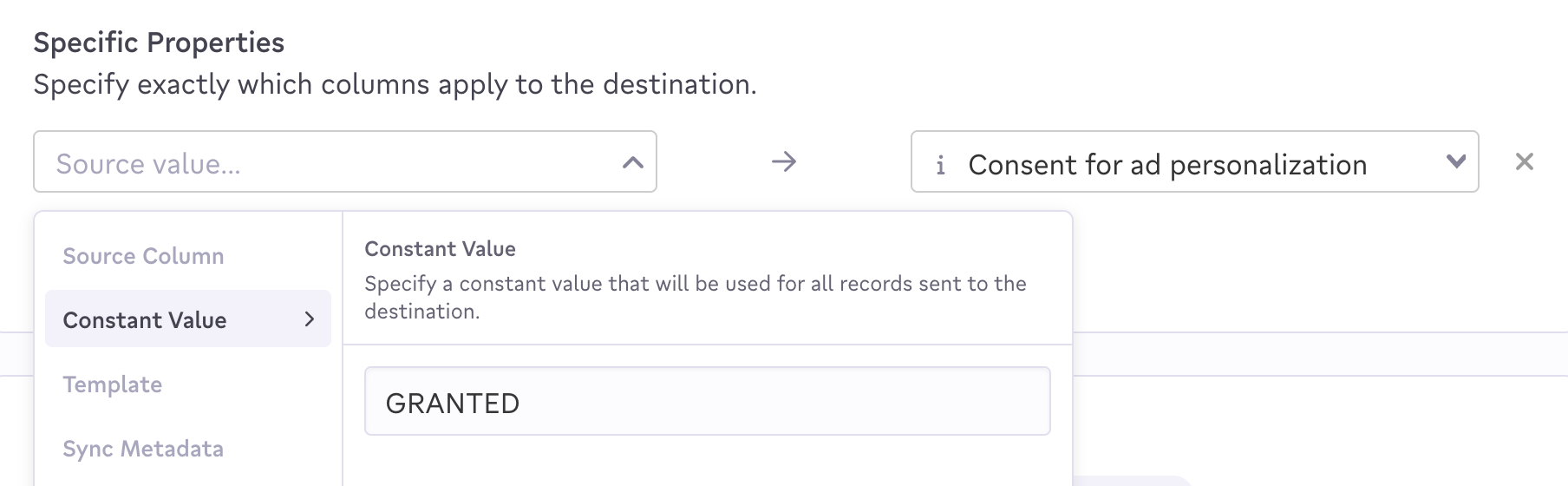Remove the ad personalization mapping row
This screenshot has height=486, width=1568.
click(1524, 161)
